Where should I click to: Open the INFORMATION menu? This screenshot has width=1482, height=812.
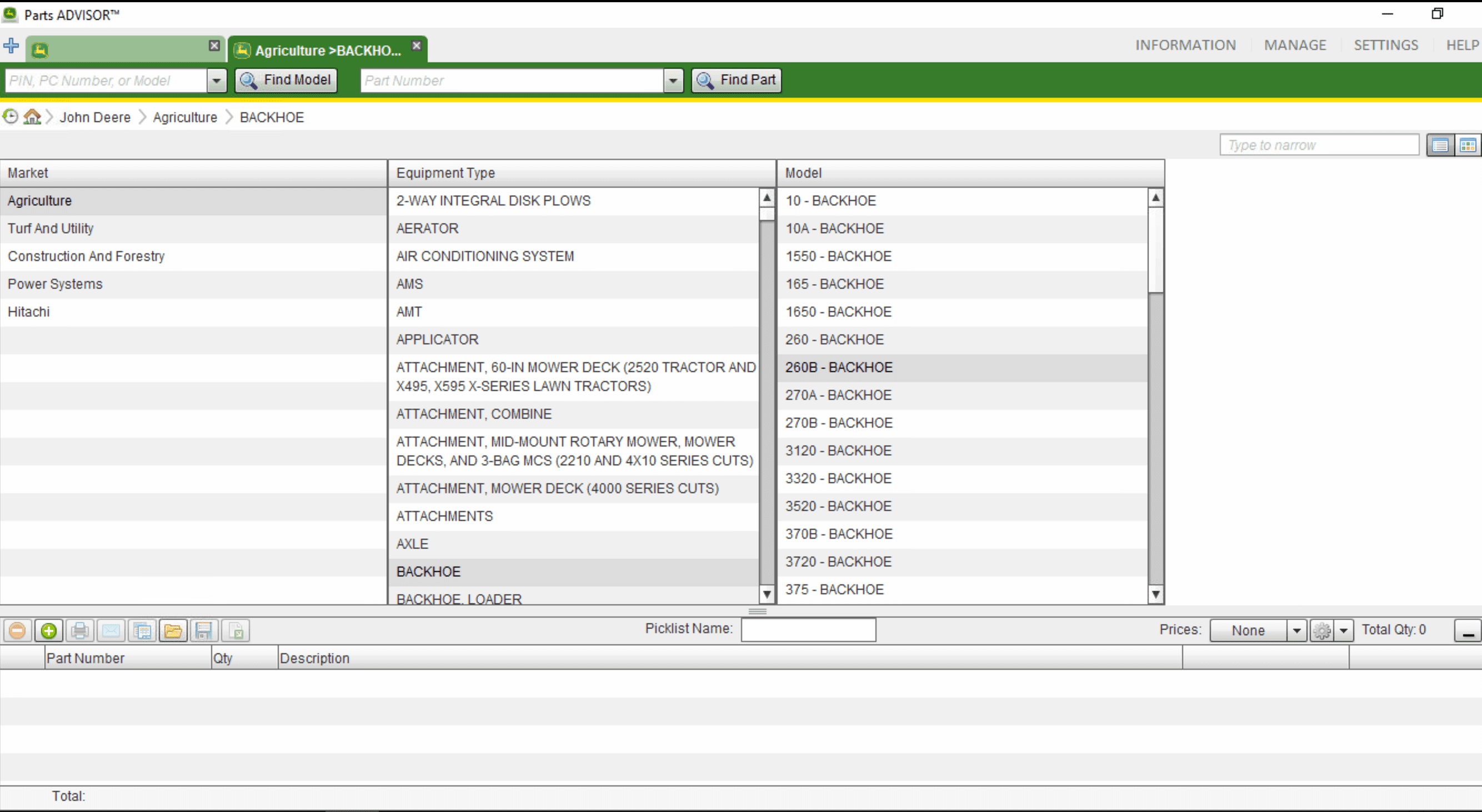pos(1185,45)
